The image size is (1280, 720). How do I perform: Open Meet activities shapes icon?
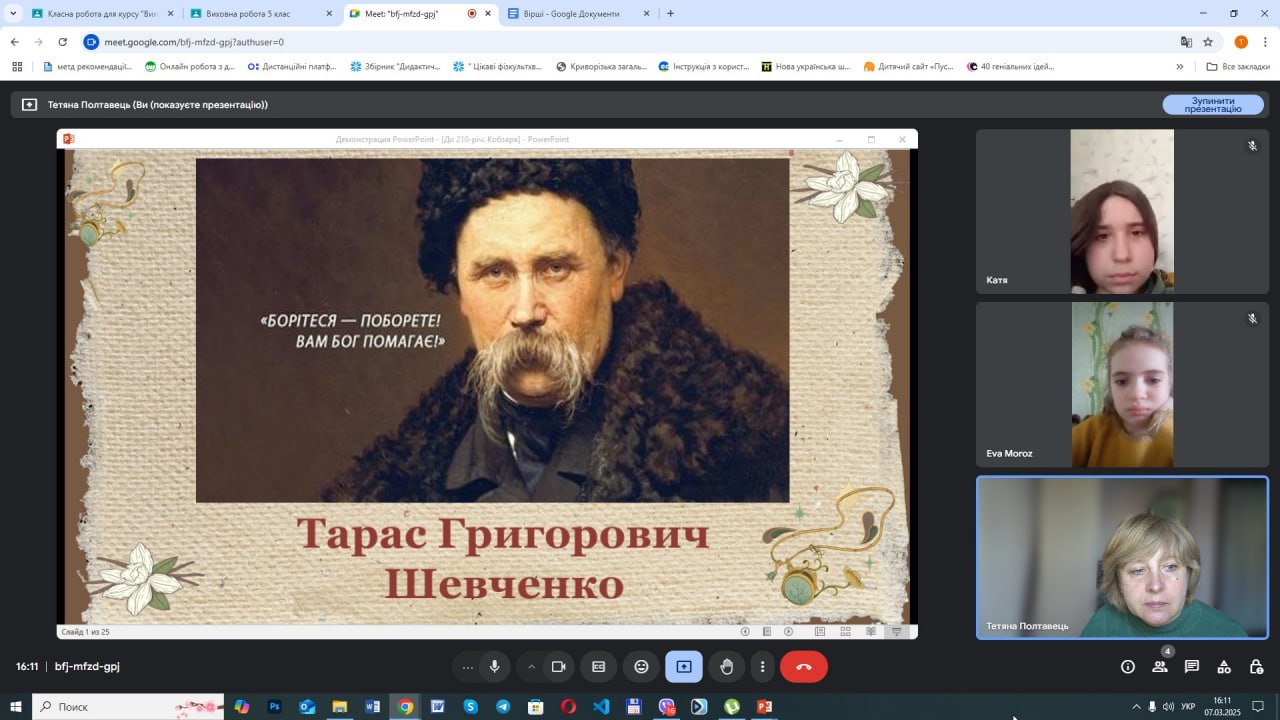tap(1224, 667)
